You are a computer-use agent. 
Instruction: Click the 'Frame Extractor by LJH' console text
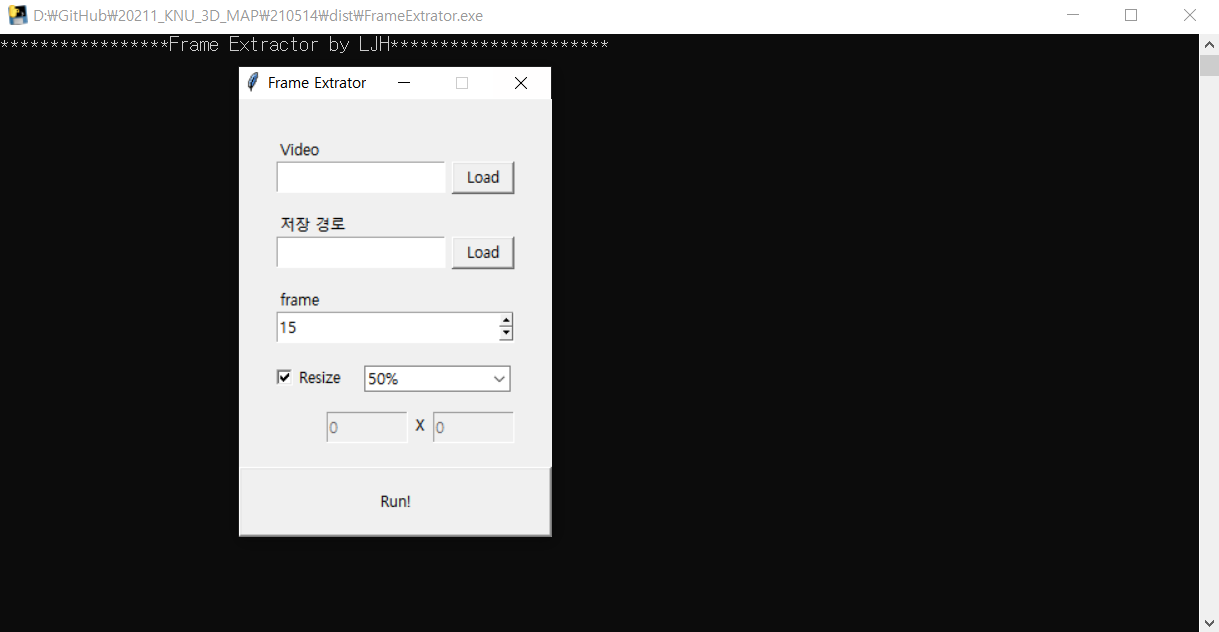279,45
